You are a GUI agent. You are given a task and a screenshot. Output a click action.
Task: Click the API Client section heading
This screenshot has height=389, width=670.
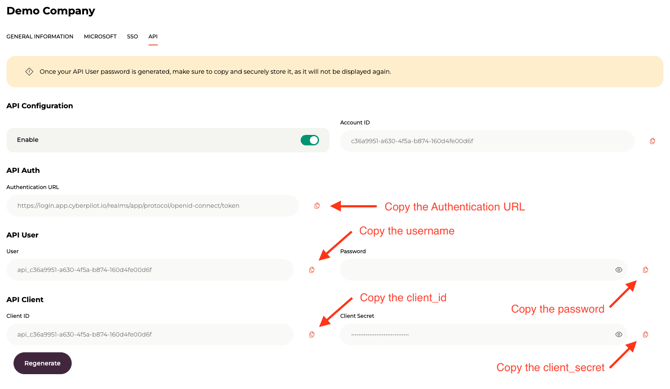coord(25,299)
